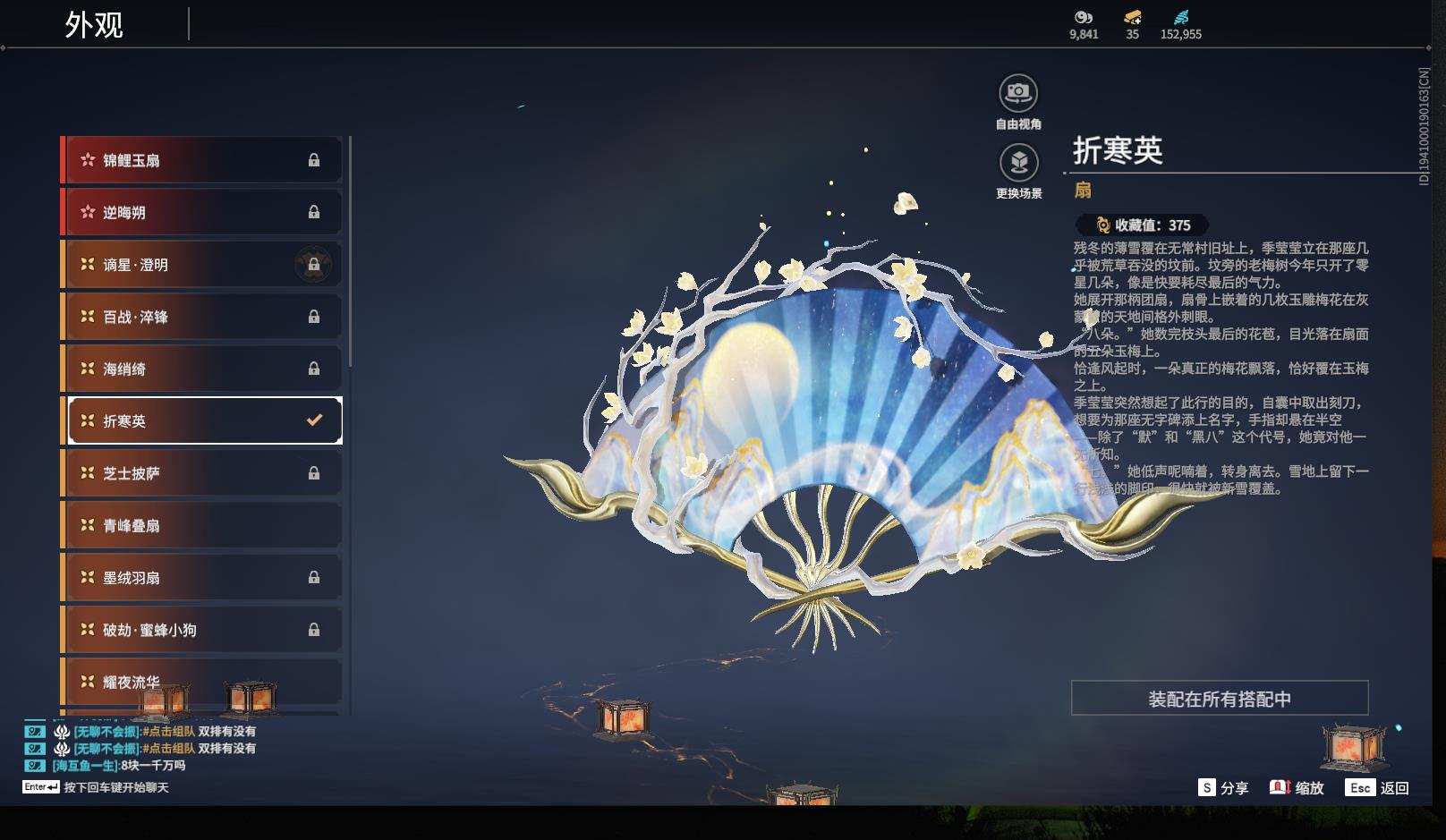Click #点击组队 link in first chat message
Image resolution: width=1446 pixels, height=840 pixels.
click(x=168, y=732)
